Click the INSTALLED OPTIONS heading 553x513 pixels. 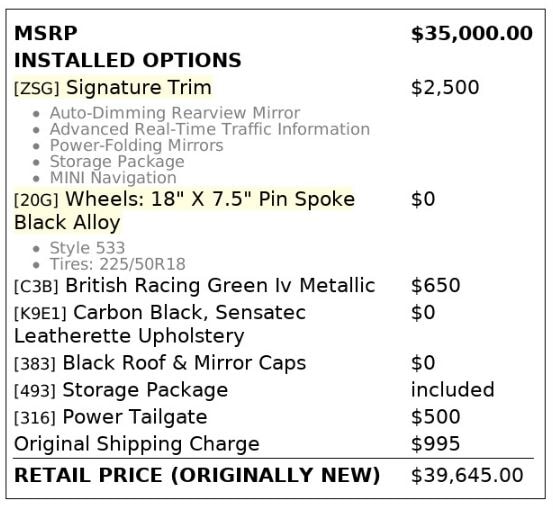point(128,60)
